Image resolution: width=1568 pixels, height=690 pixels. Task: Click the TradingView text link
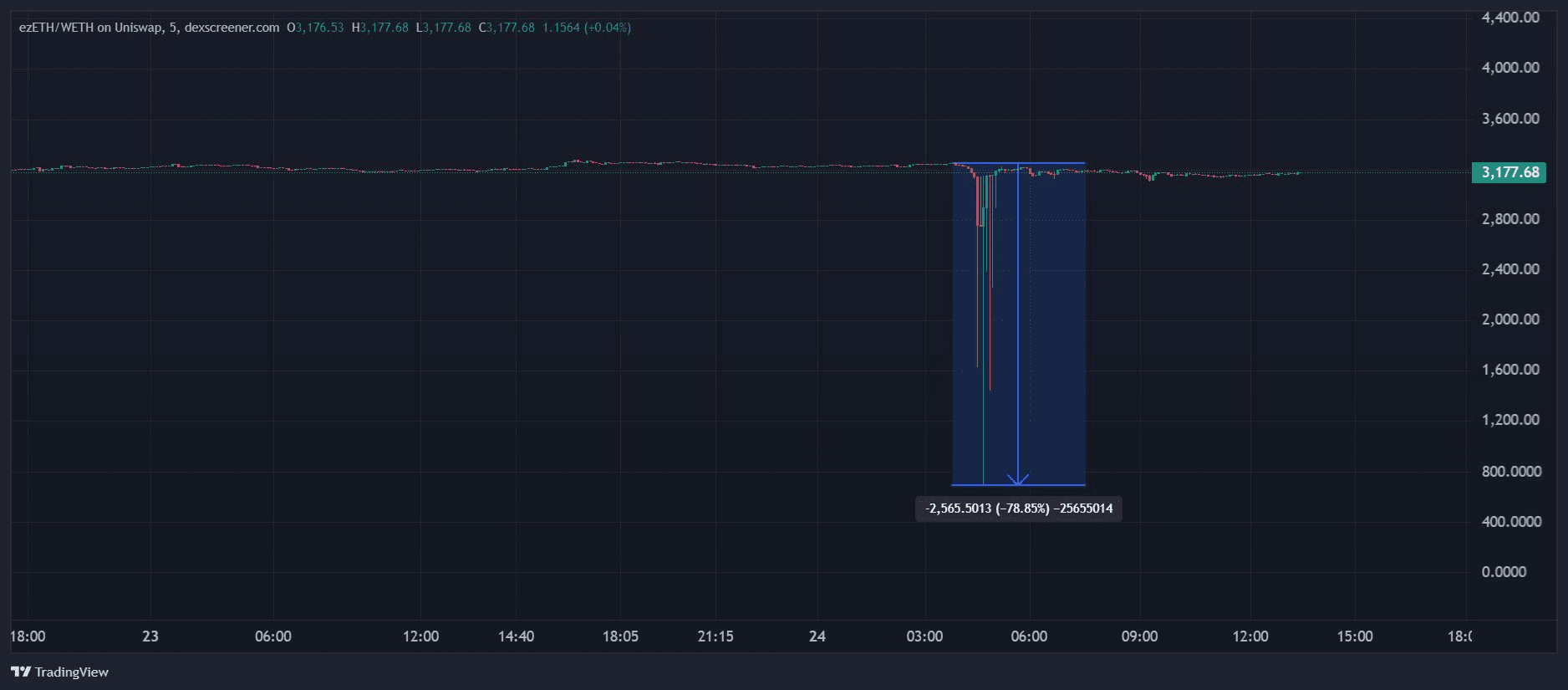pos(72,672)
